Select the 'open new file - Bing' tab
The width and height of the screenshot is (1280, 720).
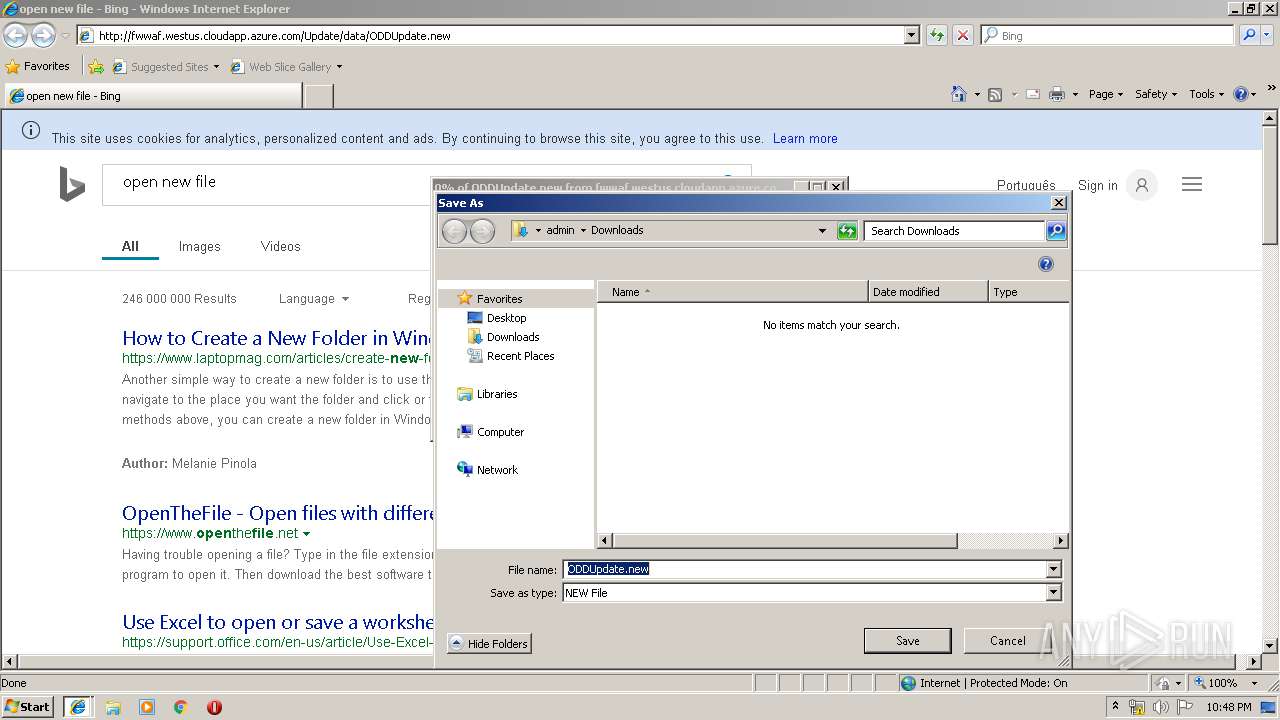pyautogui.click(x=152, y=96)
